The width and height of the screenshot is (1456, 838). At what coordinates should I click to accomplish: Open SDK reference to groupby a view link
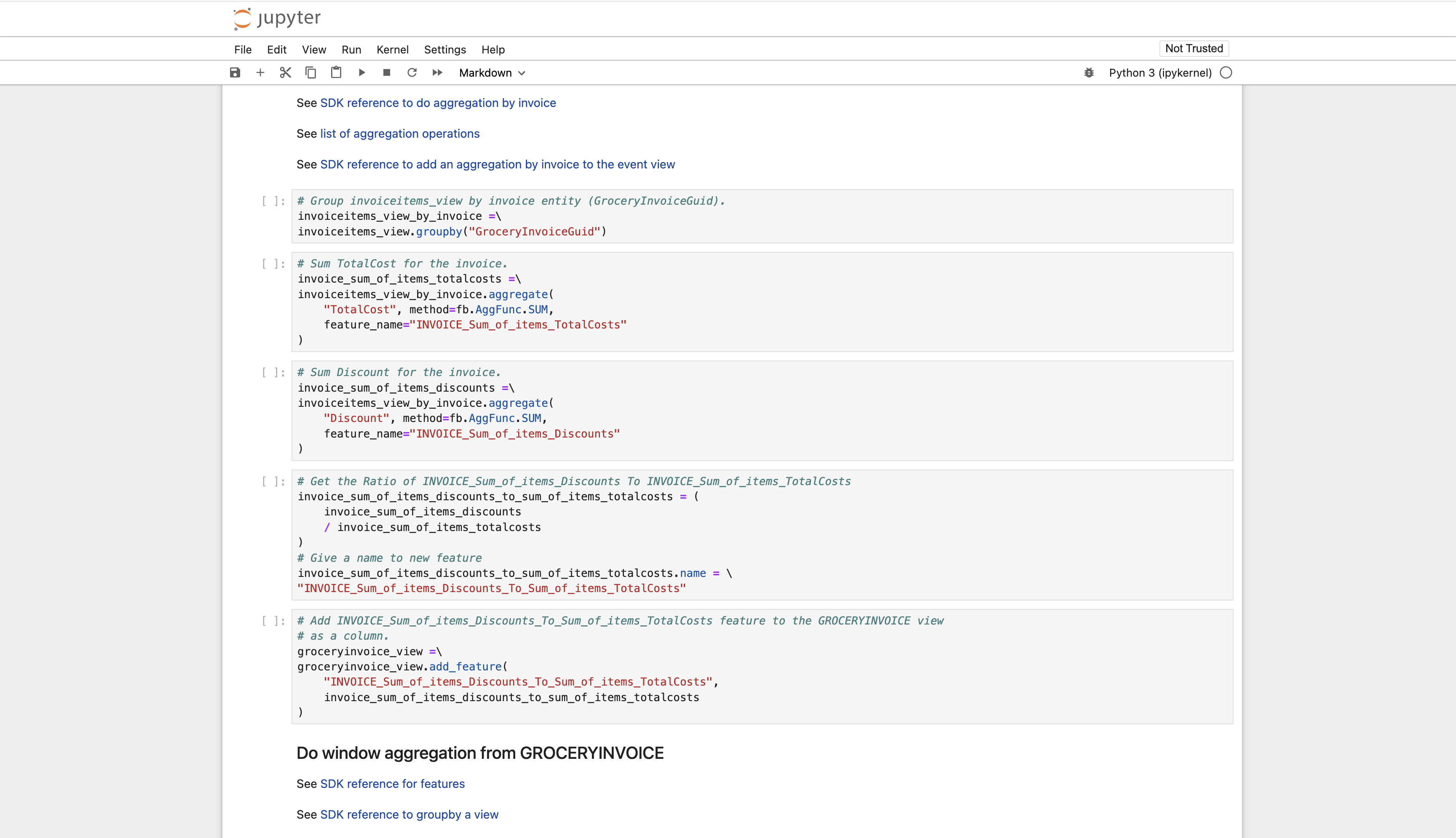point(409,814)
